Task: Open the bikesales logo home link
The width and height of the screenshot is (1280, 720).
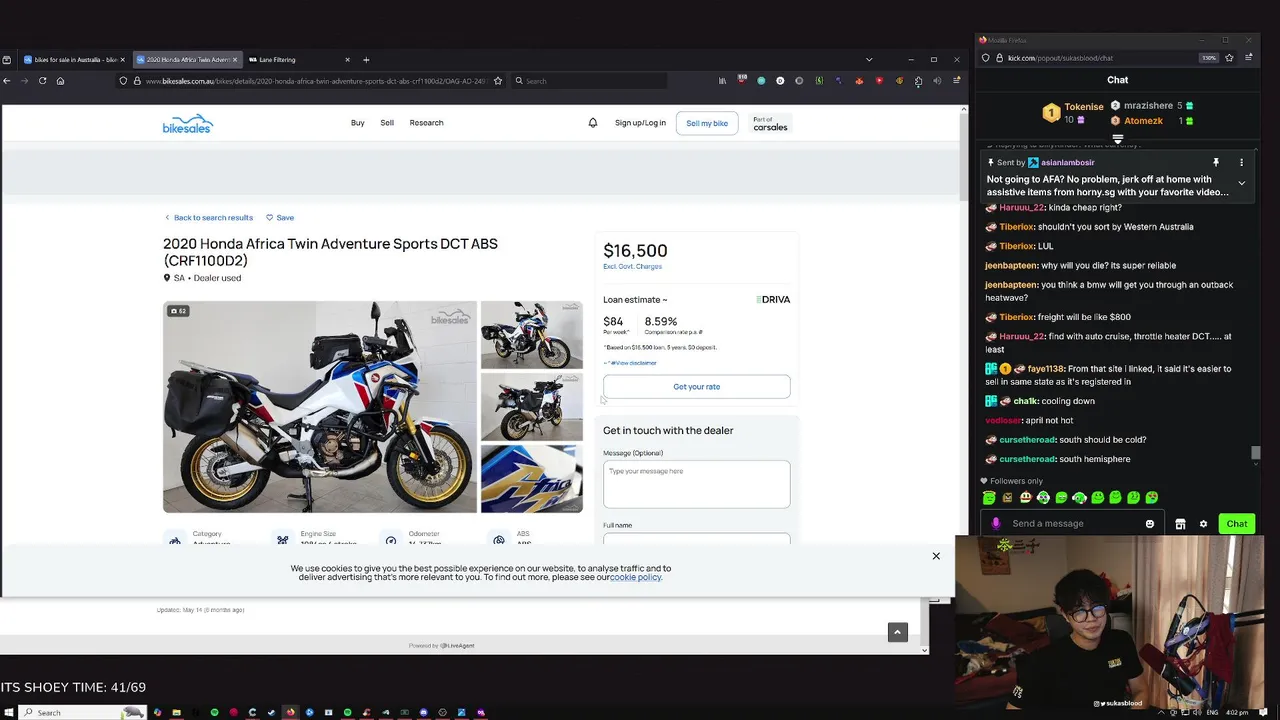Action: [x=188, y=124]
